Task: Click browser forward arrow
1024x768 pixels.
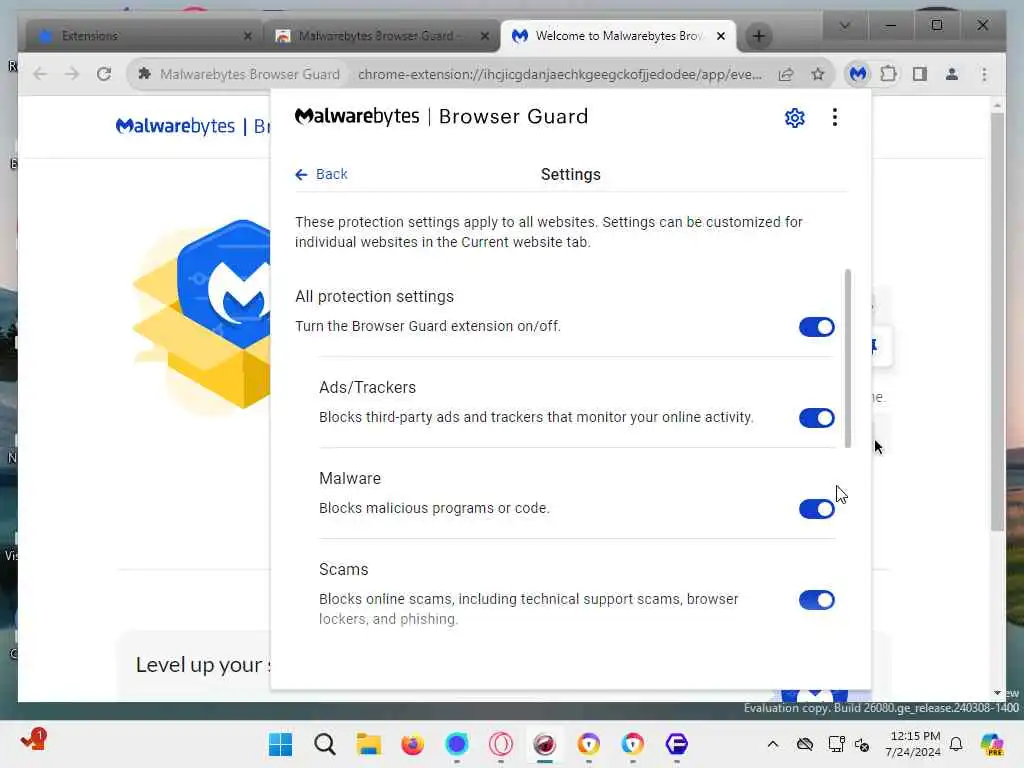Action: [x=72, y=74]
